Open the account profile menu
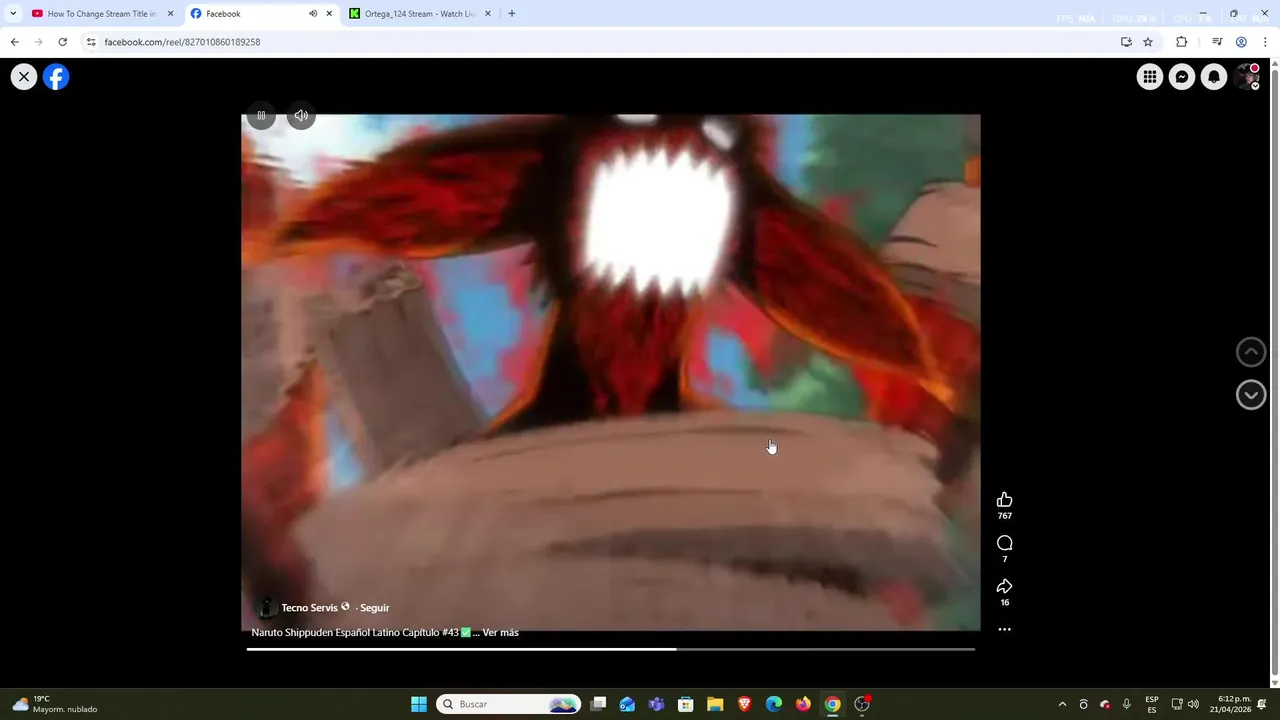 pyautogui.click(x=1247, y=77)
